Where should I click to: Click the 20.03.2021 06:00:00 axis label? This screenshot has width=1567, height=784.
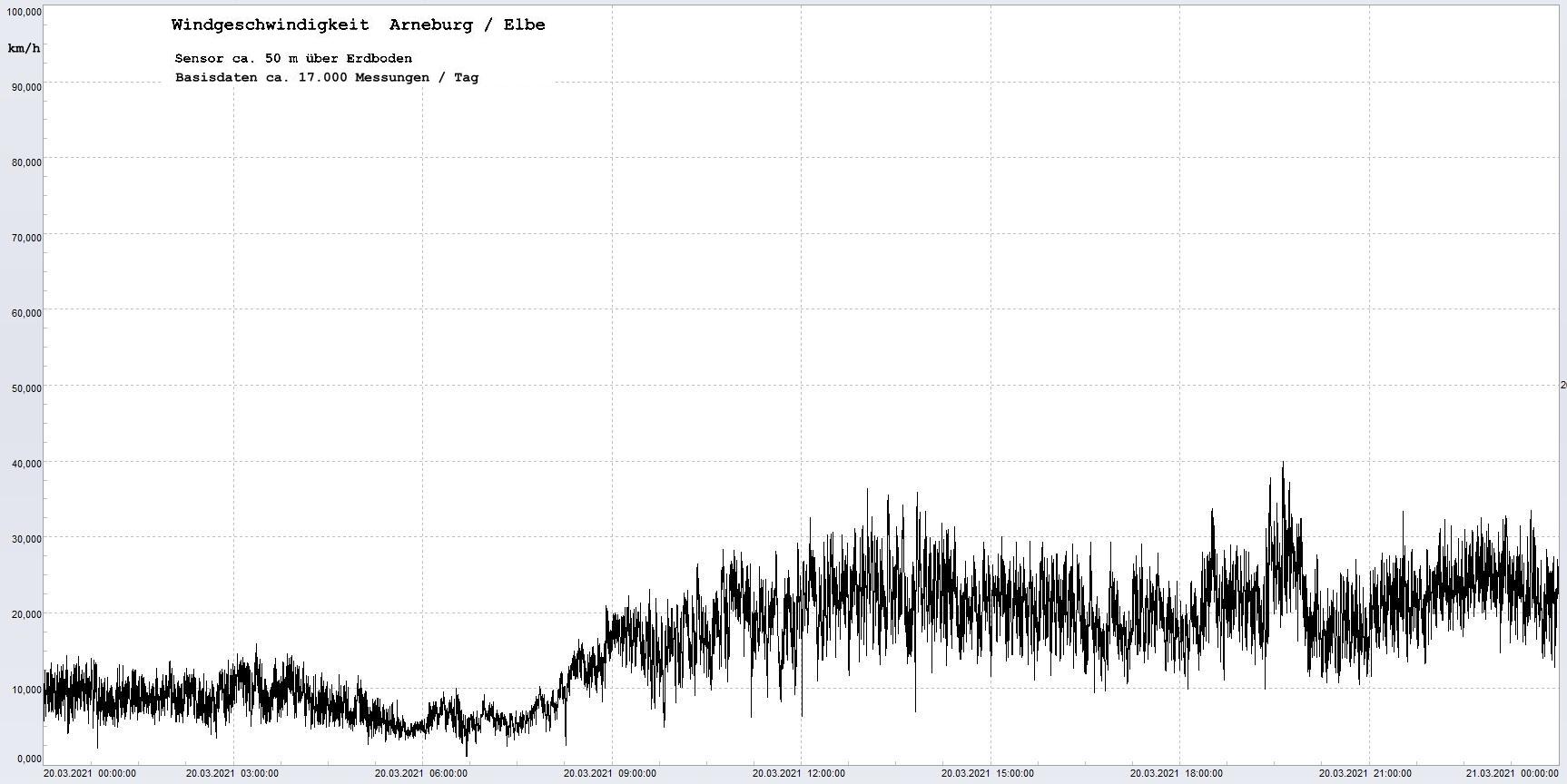(x=421, y=774)
